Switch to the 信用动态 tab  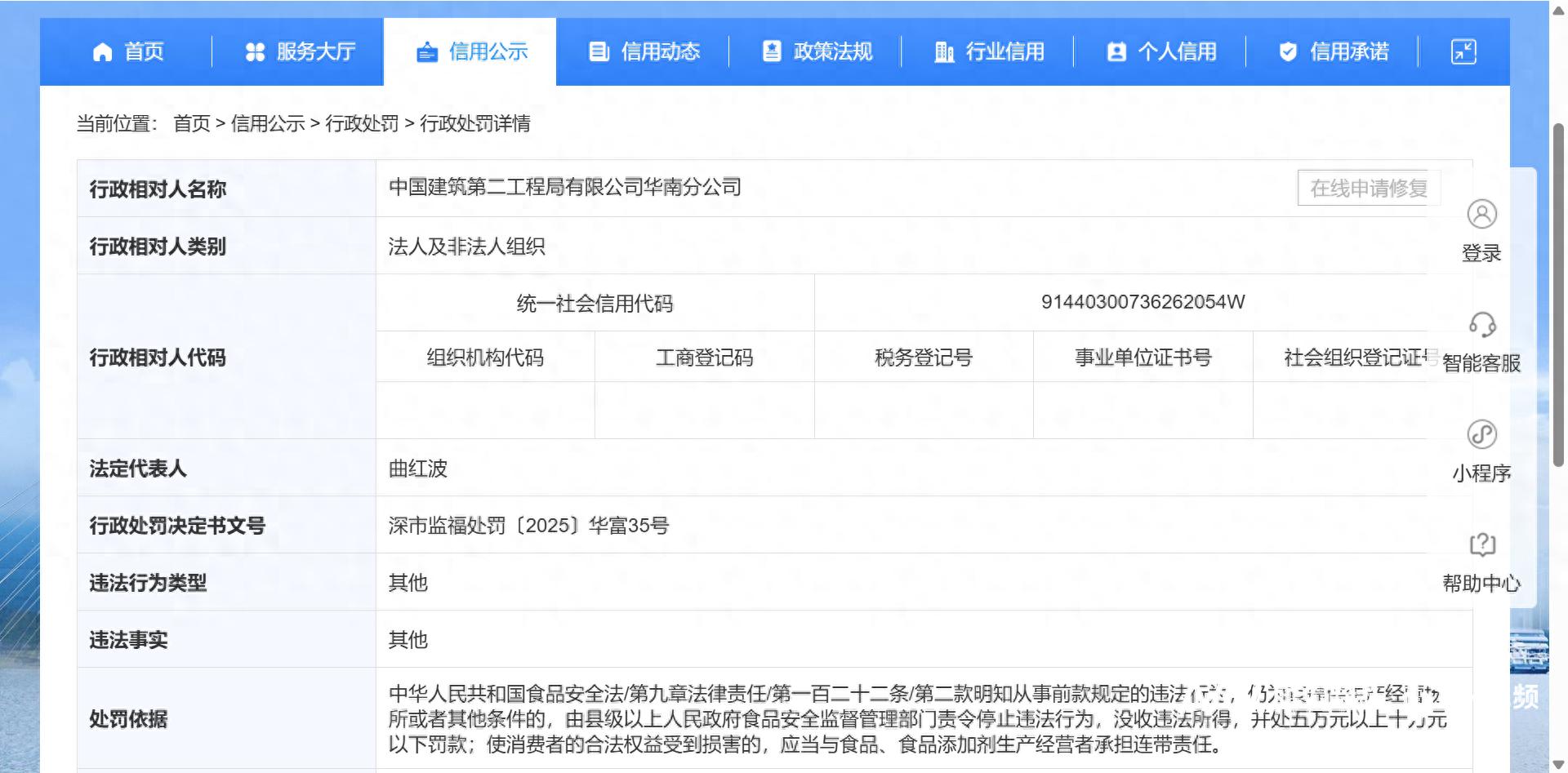pyautogui.click(x=644, y=52)
